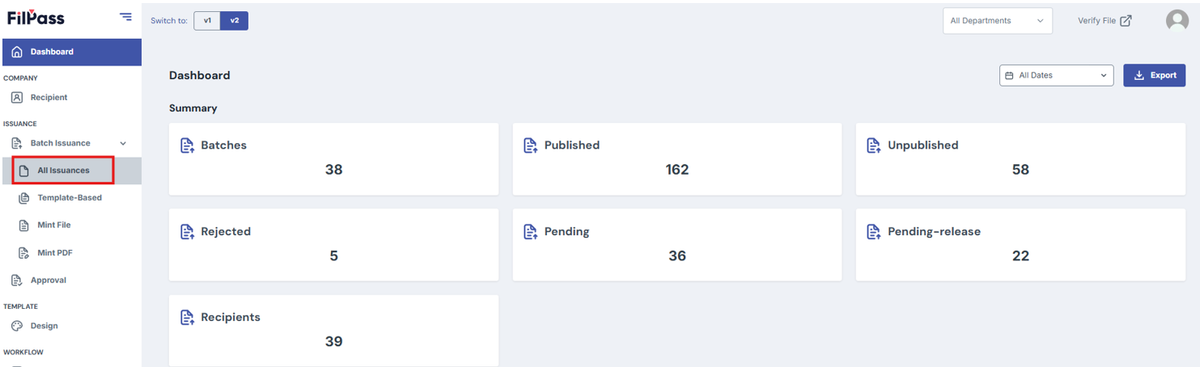Switch to version v2

pyautogui.click(x=234, y=20)
